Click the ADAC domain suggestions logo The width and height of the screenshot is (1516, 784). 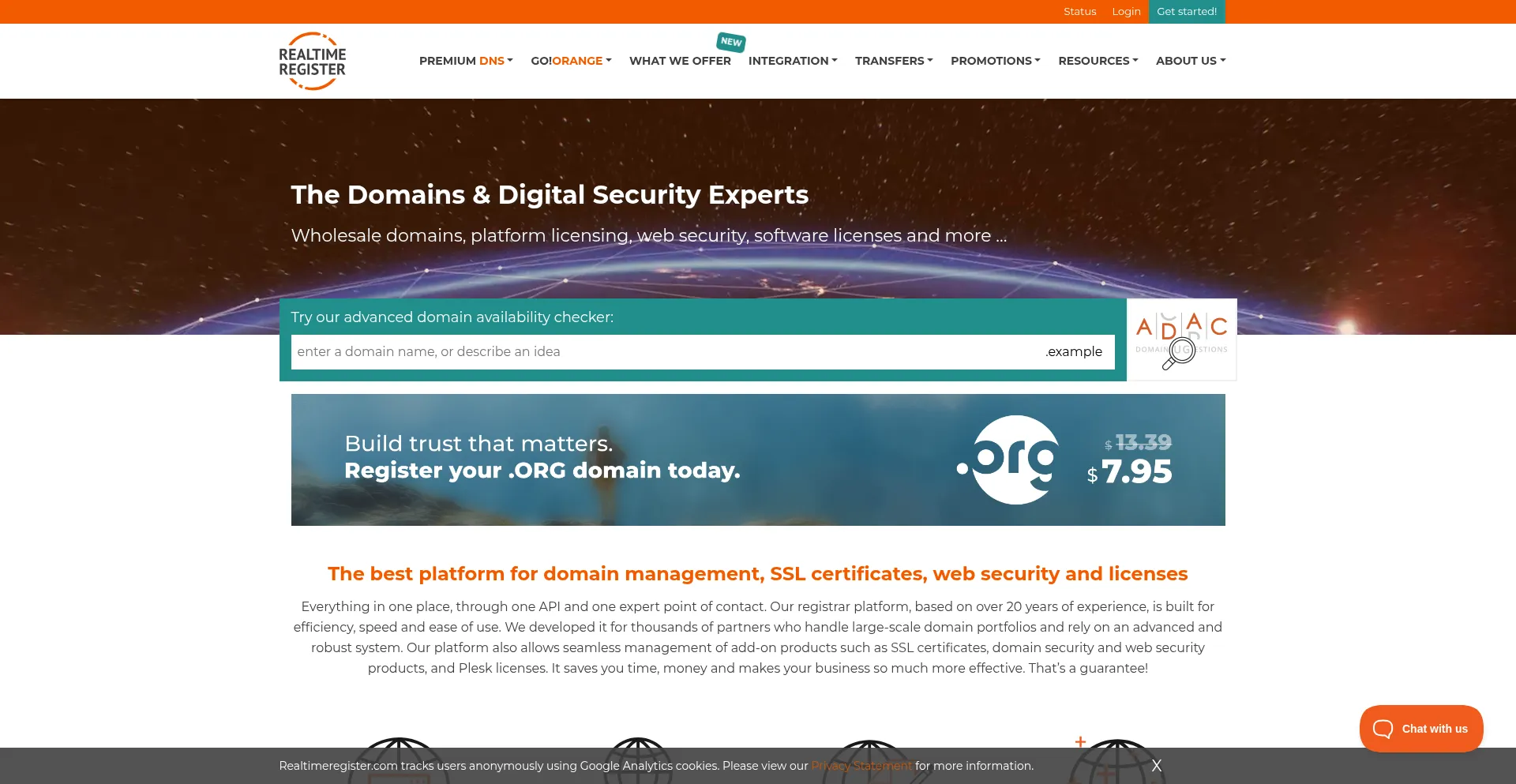(1181, 339)
